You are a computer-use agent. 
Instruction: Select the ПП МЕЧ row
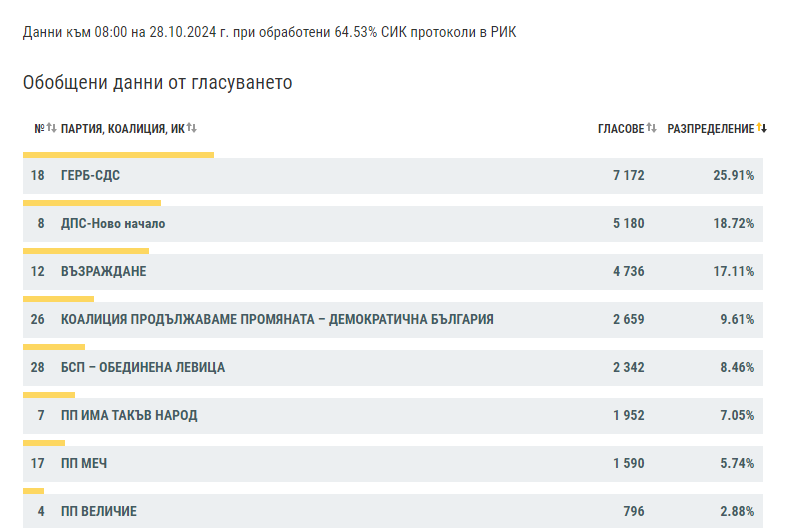click(x=393, y=464)
